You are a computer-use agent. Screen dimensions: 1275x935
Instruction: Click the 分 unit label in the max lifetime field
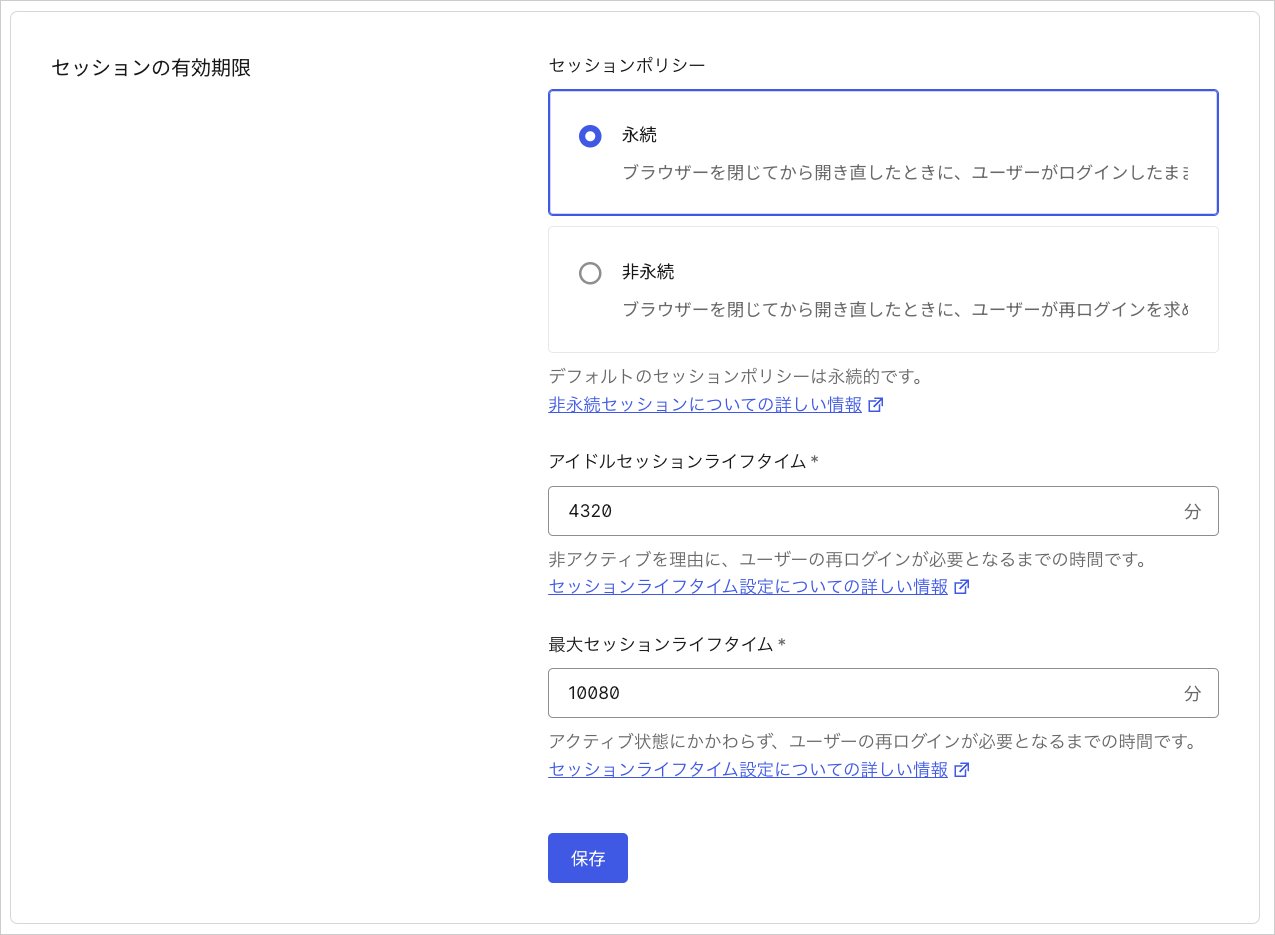(x=1192, y=693)
